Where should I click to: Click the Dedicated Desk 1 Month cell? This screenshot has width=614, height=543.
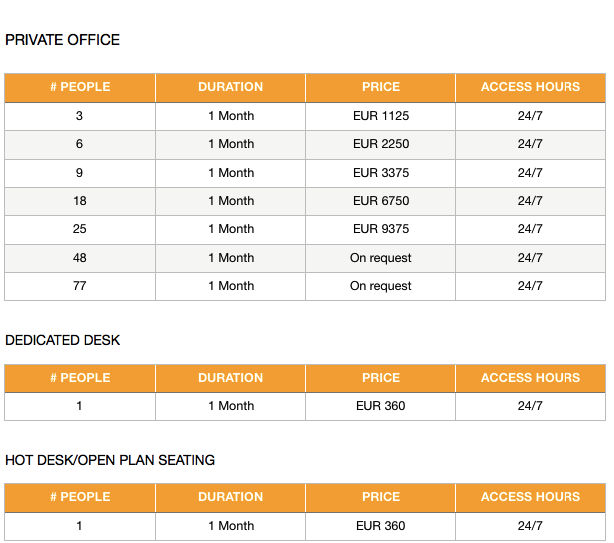click(x=231, y=406)
